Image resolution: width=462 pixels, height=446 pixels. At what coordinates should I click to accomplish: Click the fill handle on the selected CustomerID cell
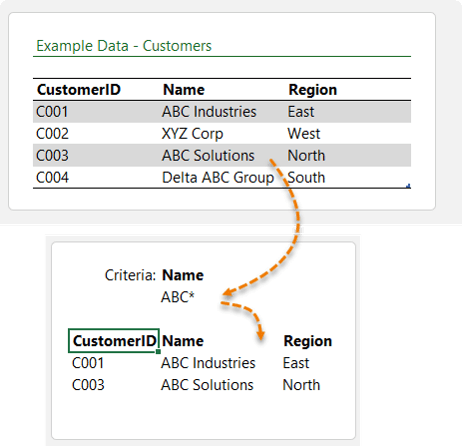[x=158, y=351]
